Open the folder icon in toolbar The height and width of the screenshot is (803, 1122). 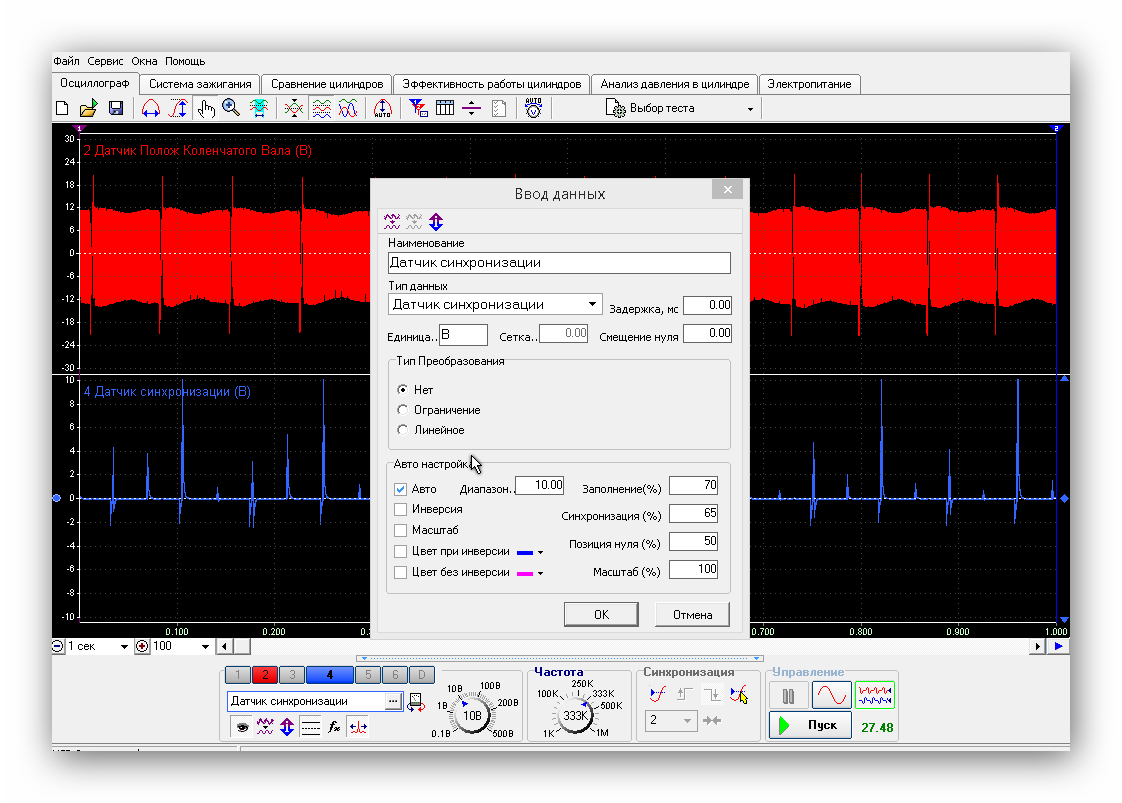click(x=88, y=108)
